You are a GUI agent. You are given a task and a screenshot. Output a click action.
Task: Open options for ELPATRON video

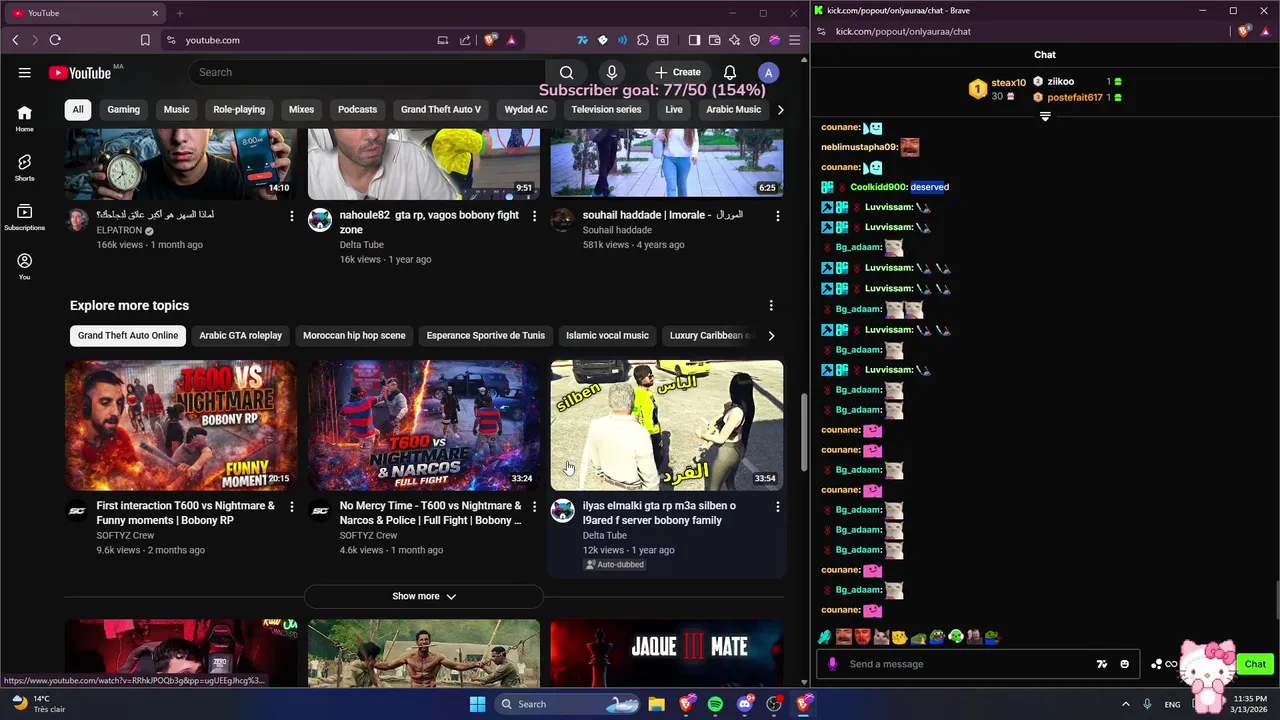(x=292, y=216)
